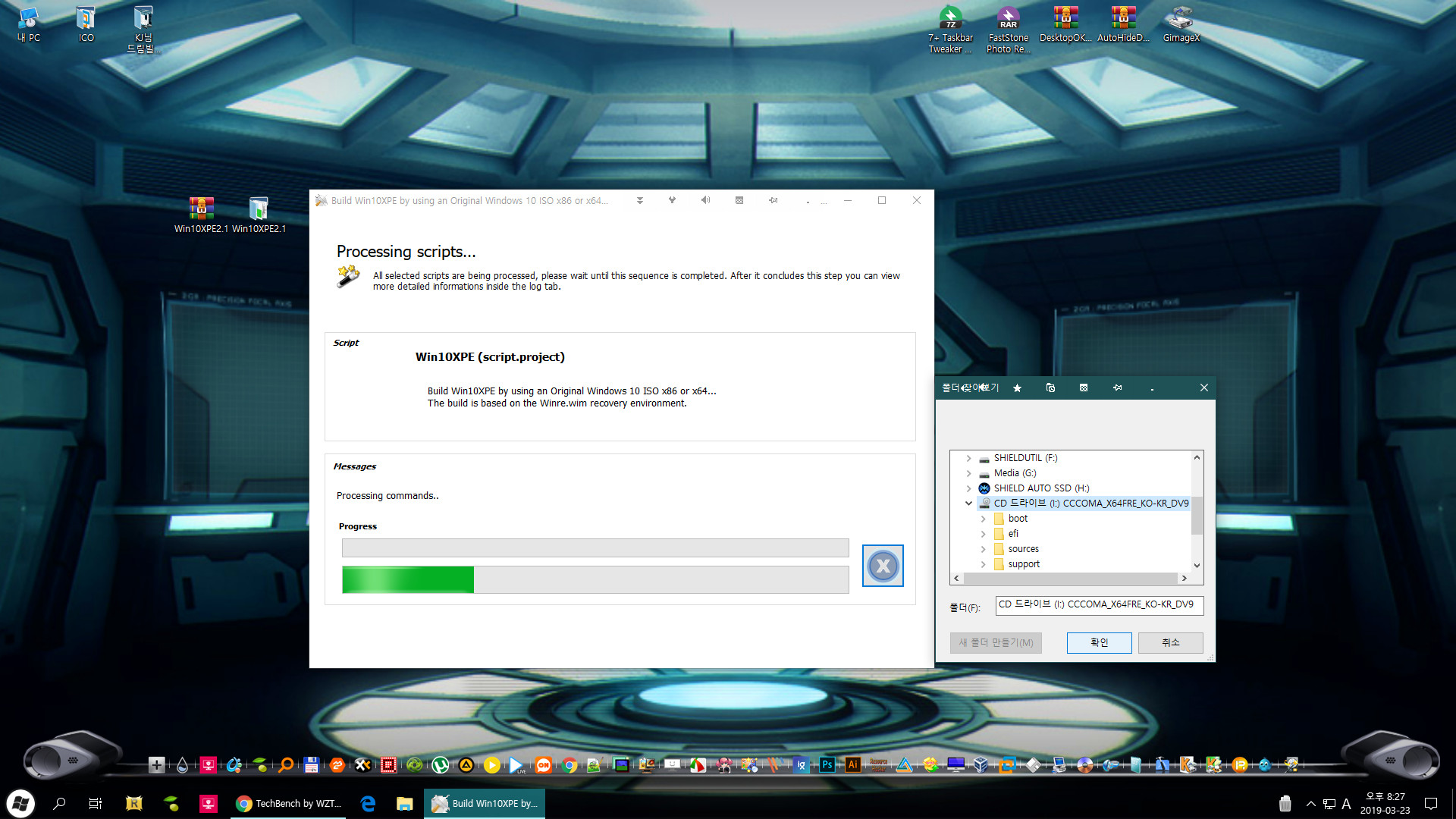
Task: Open the 7+ Taskbar Tweaker desktop icon
Action: click(x=950, y=30)
